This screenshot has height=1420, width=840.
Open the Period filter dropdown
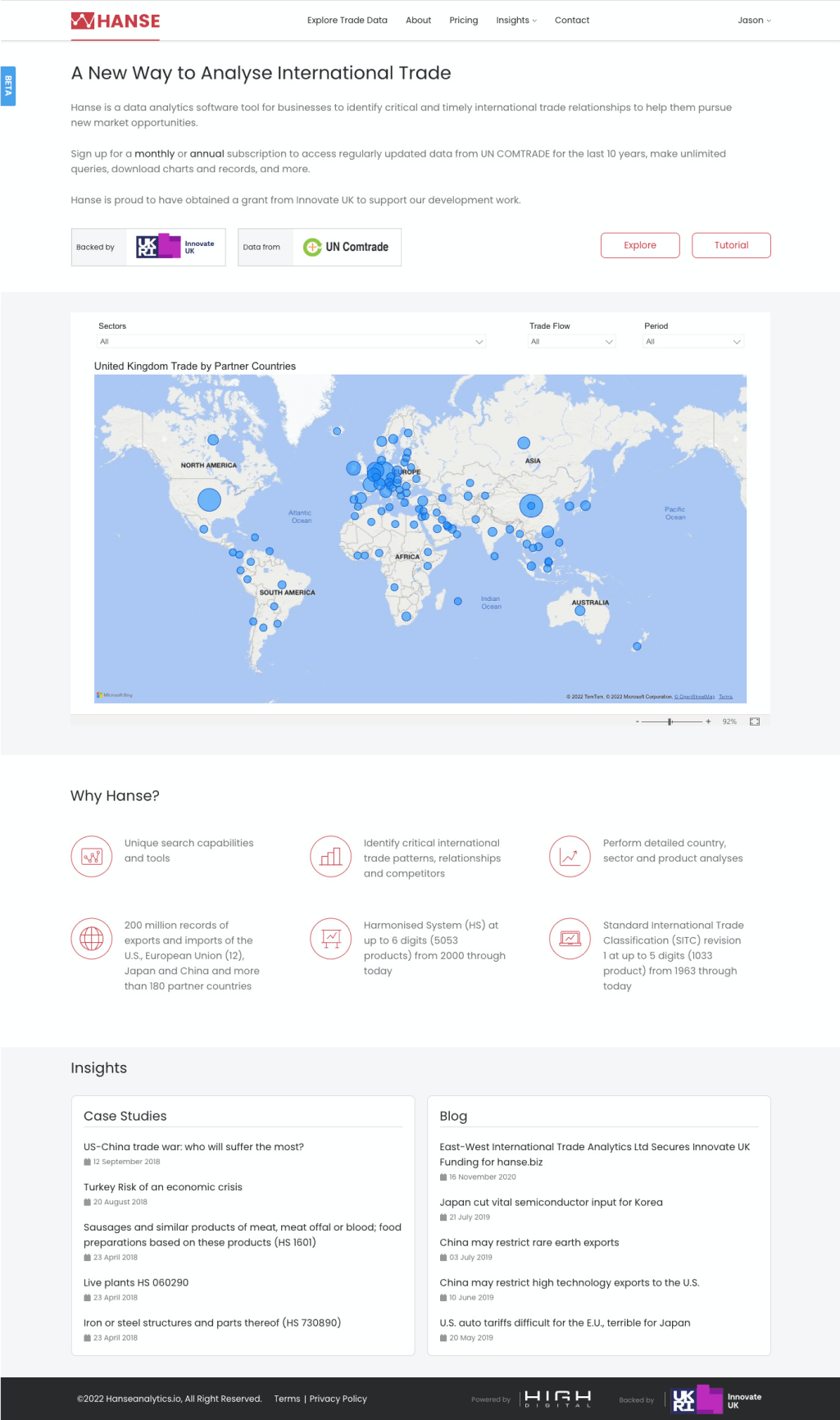(692, 342)
